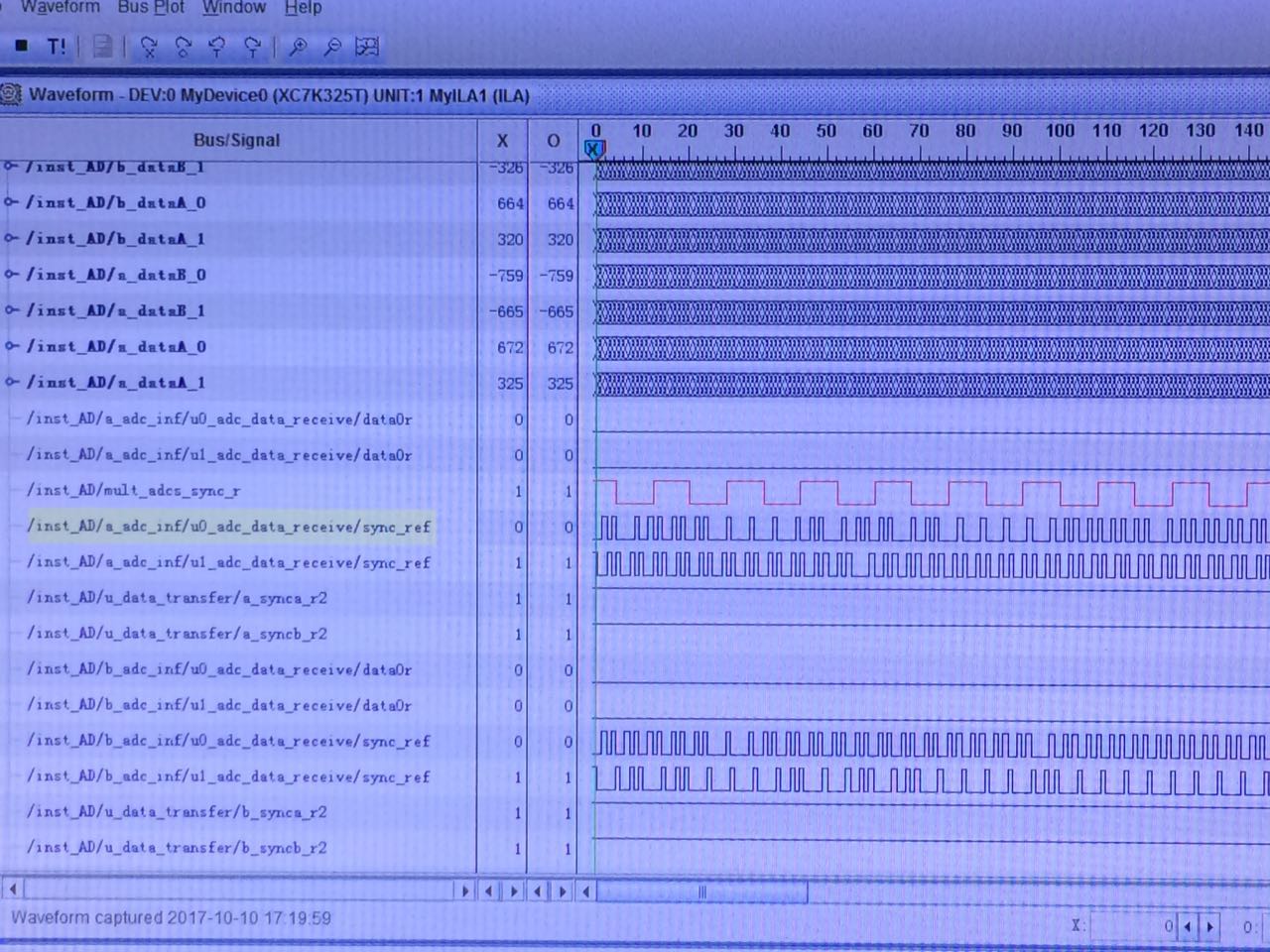The width and height of the screenshot is (1270, 952).
Task: Expand the /inst_AD/a_dataB_1 bus
Action: coord(11,309)
